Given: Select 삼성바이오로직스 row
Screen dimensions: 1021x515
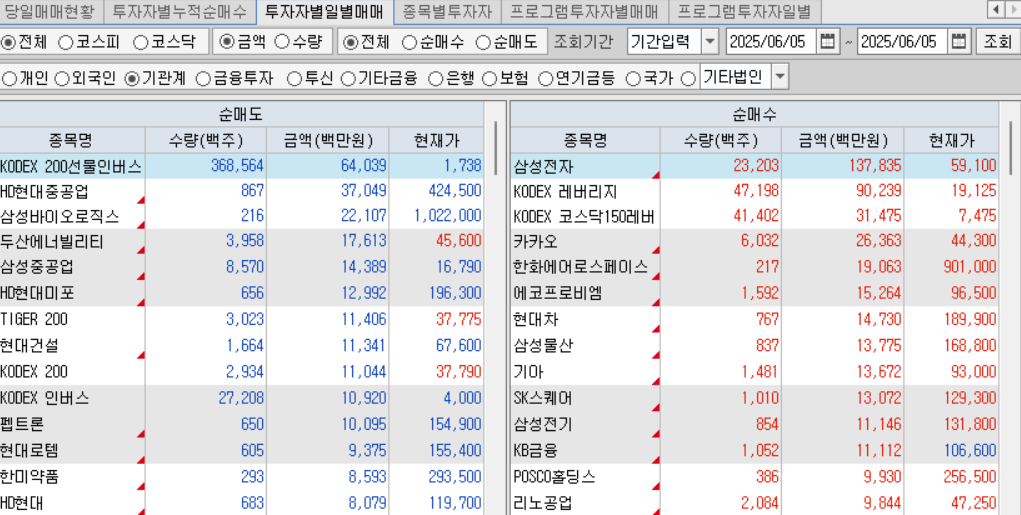Looking at the screenshot, I should click(242, 216).
